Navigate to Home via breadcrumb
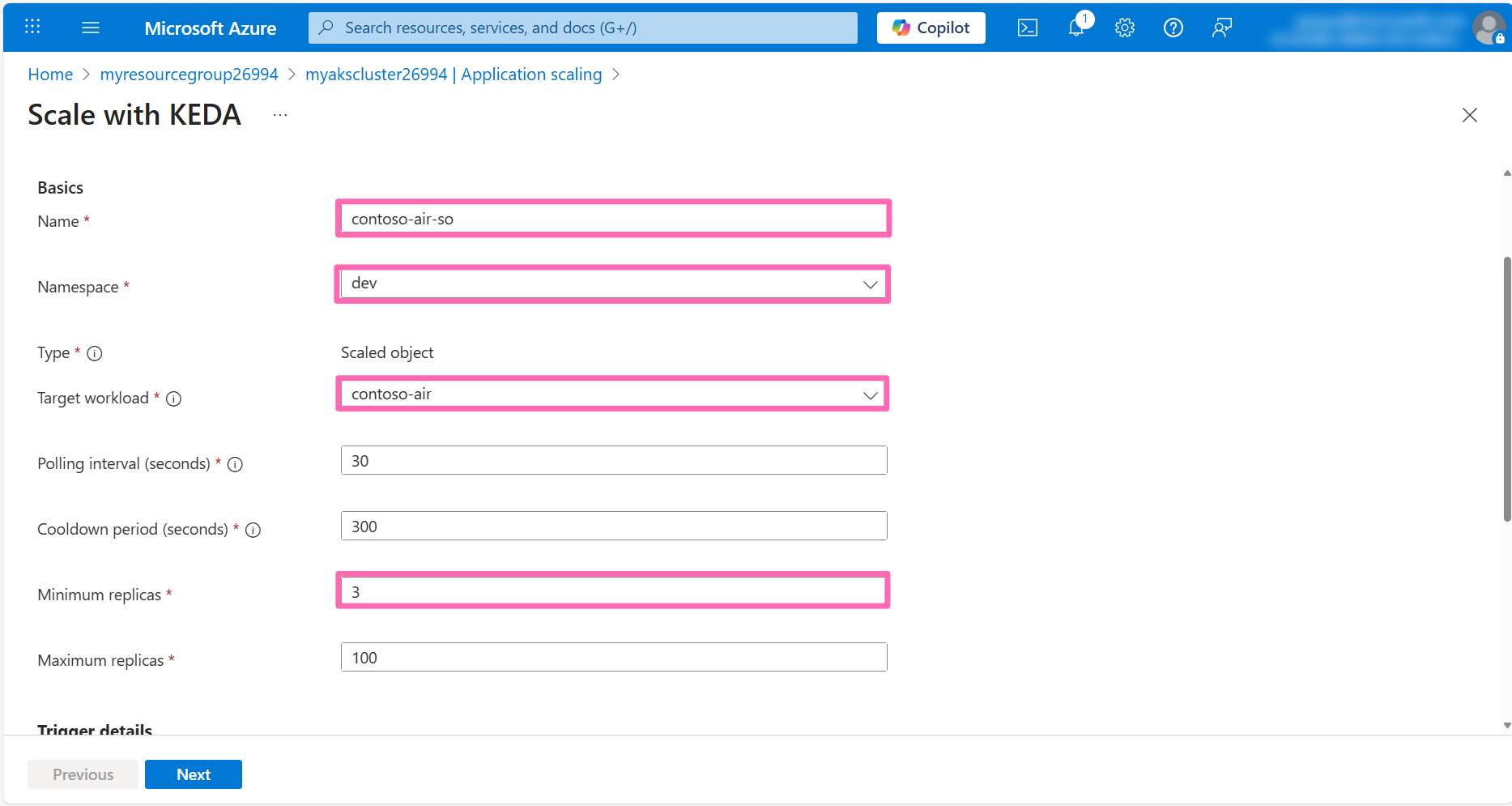Image resolution: width=1512 pixels, height=806 pixels. [50, 74]
